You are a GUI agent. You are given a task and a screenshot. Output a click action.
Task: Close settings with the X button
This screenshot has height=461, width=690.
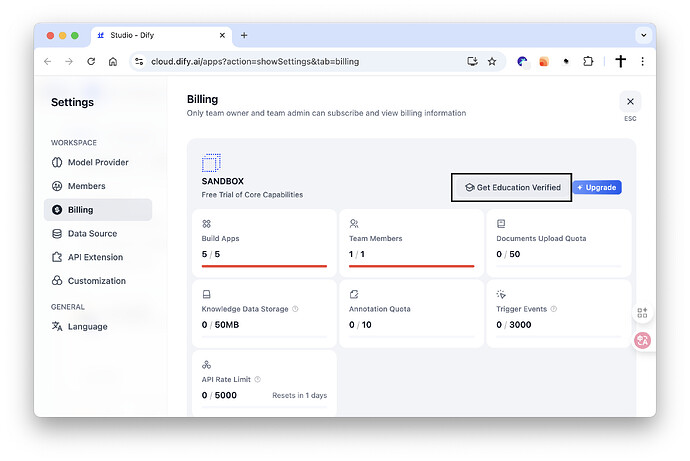[x=630, y=101]
